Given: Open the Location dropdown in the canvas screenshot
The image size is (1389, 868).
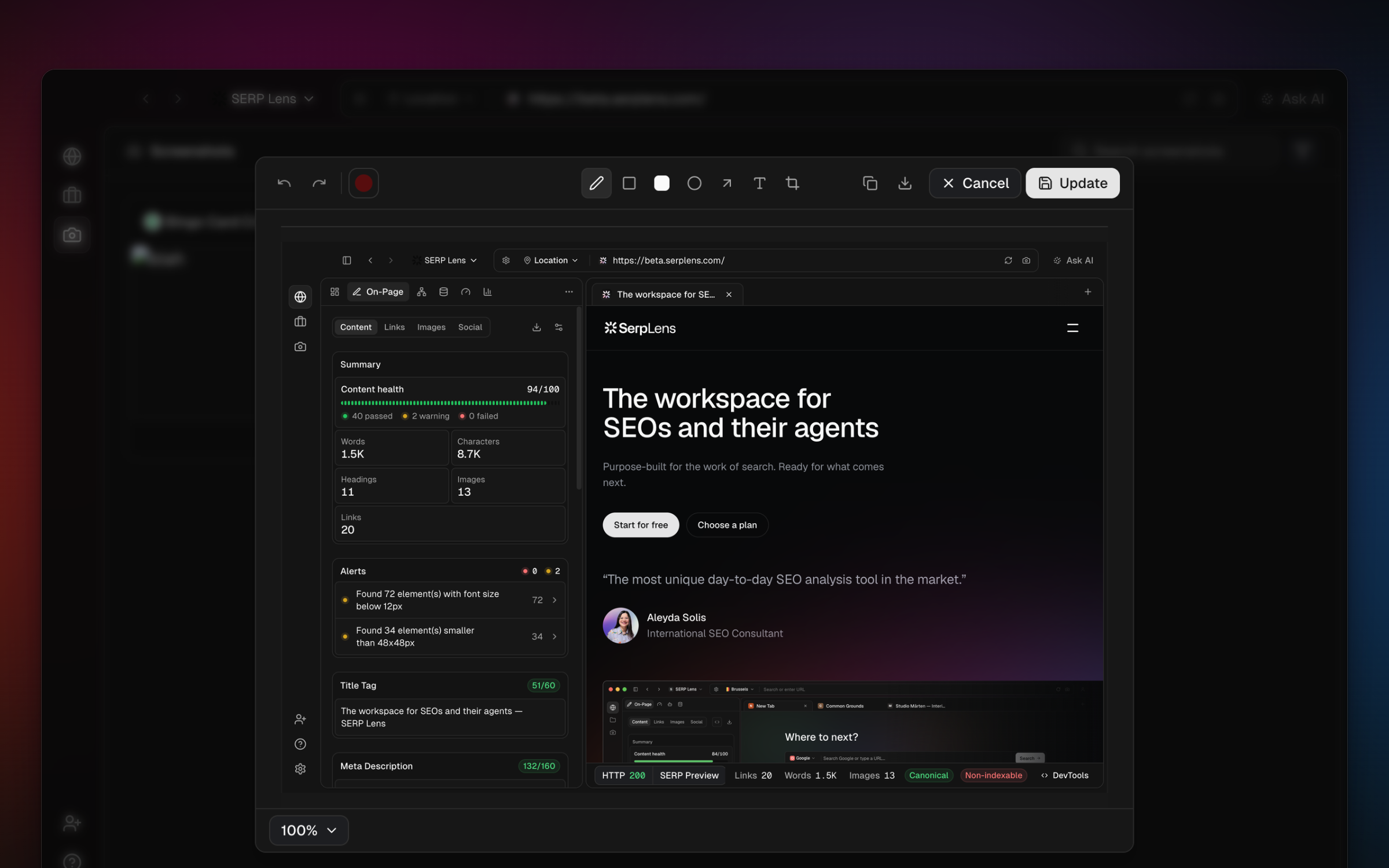Looking at the screenshot, I should point(550,260).
